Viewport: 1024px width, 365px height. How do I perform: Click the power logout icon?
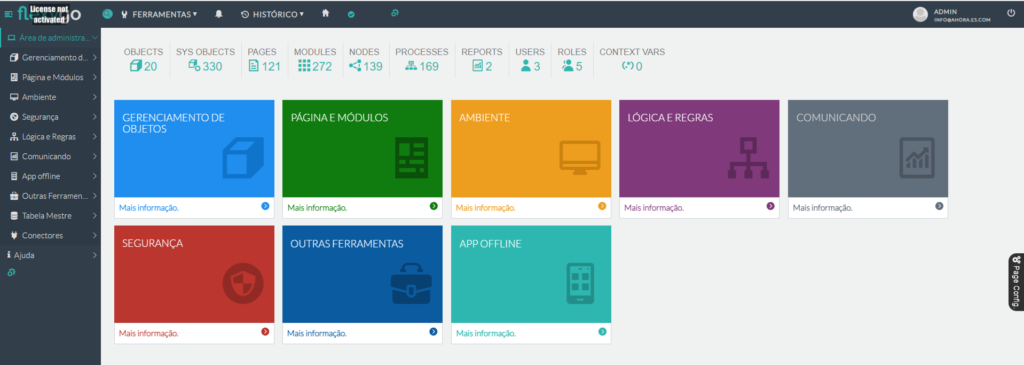pos(1011,13)
